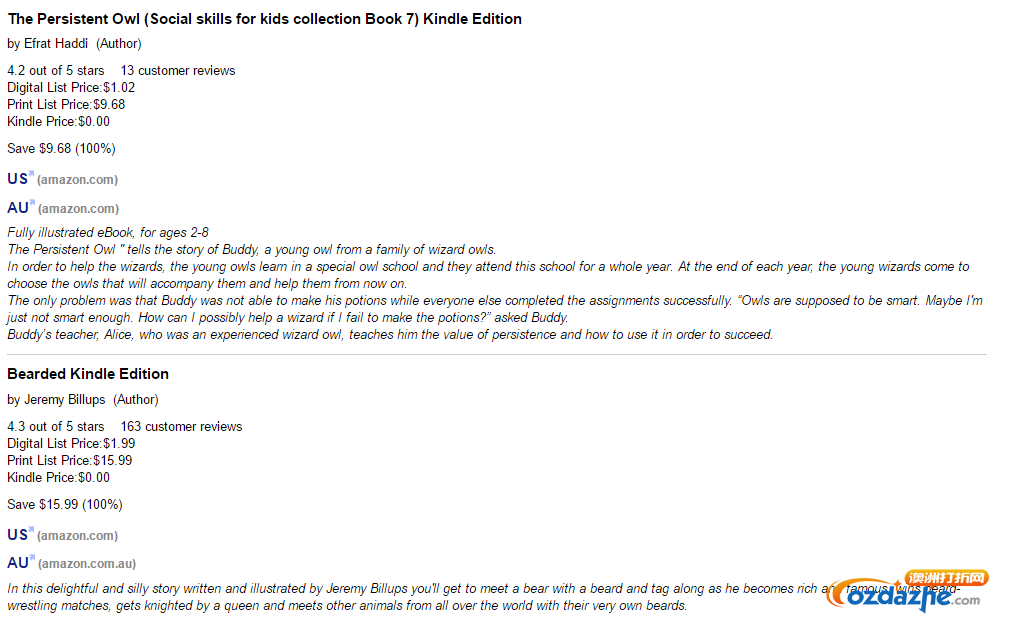The width and height of the screenshot is (1011, 625).
Task: Open the AU link under The Persistent Owl
Action: [17, 208]
